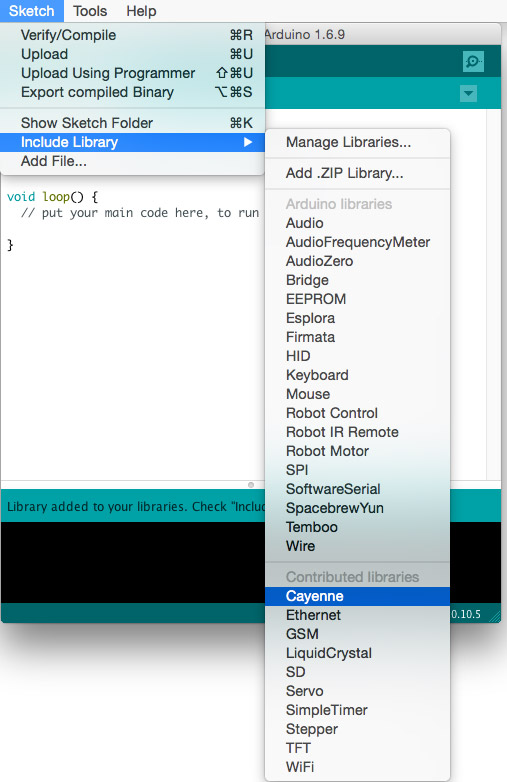Include the TFT library
This screenshot has height=782, width=507.
[357, 748]
